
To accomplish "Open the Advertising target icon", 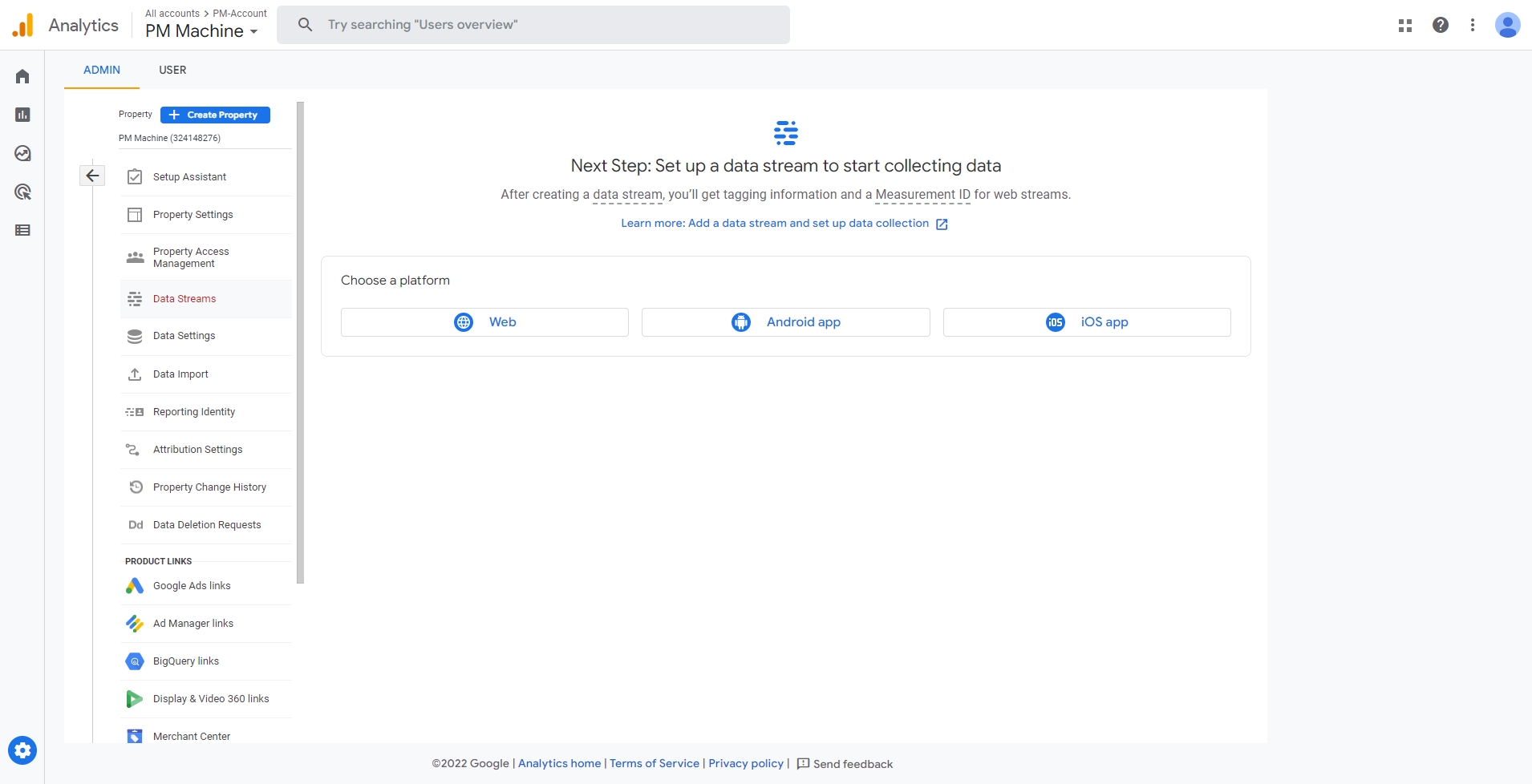I will click(22, 192).
